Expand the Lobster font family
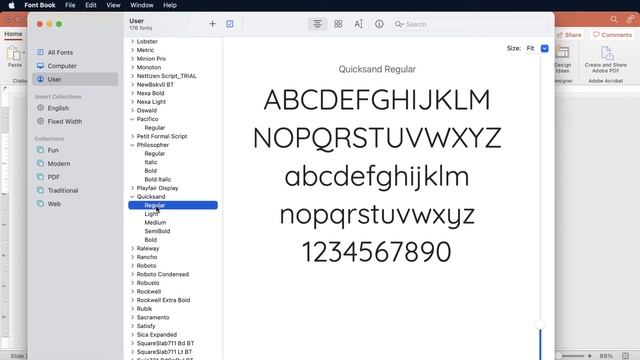The image size is (640, 360). click(132, 42)
